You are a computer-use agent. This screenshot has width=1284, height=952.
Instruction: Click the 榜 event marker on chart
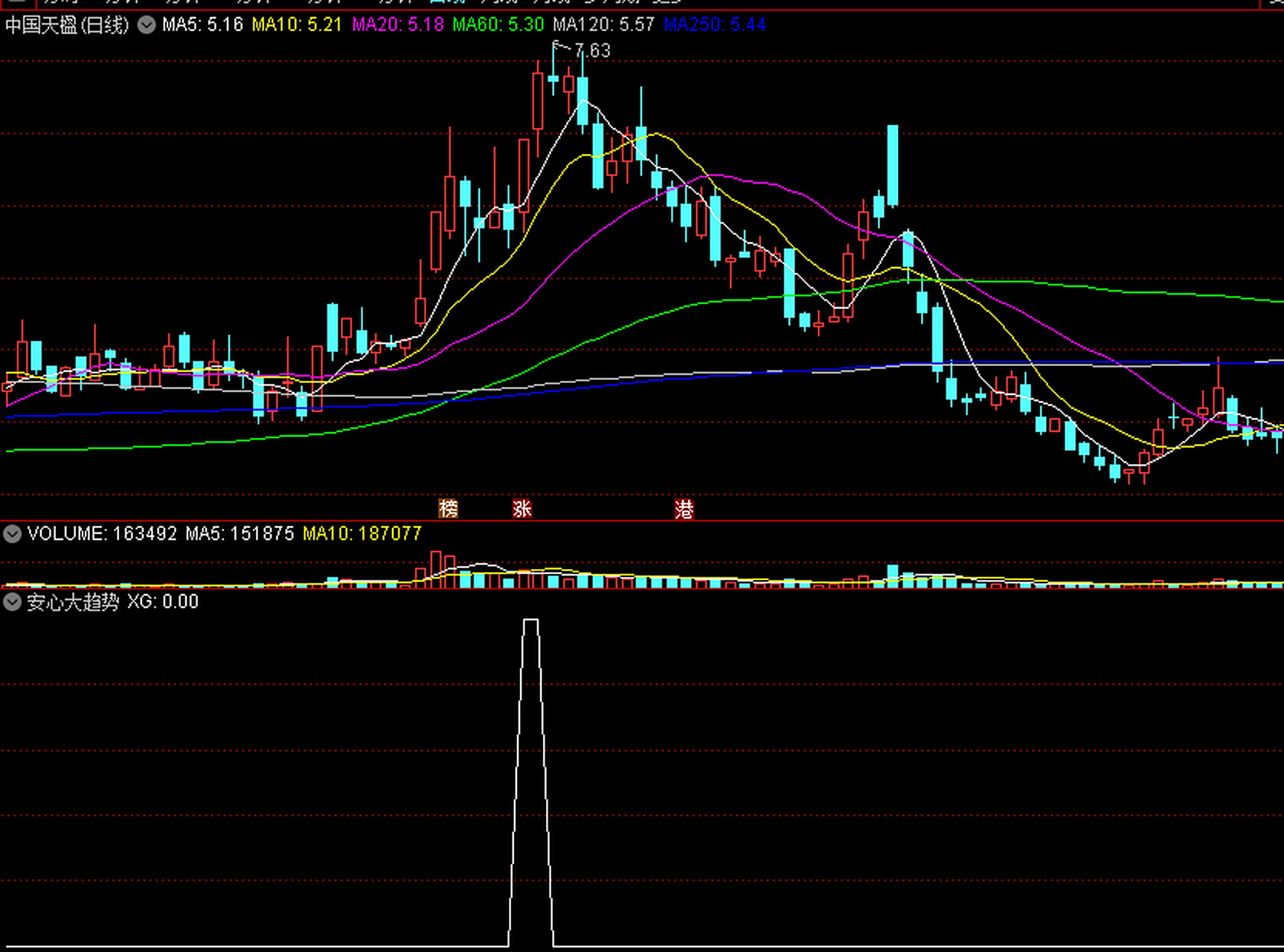(x=448, y=509)
